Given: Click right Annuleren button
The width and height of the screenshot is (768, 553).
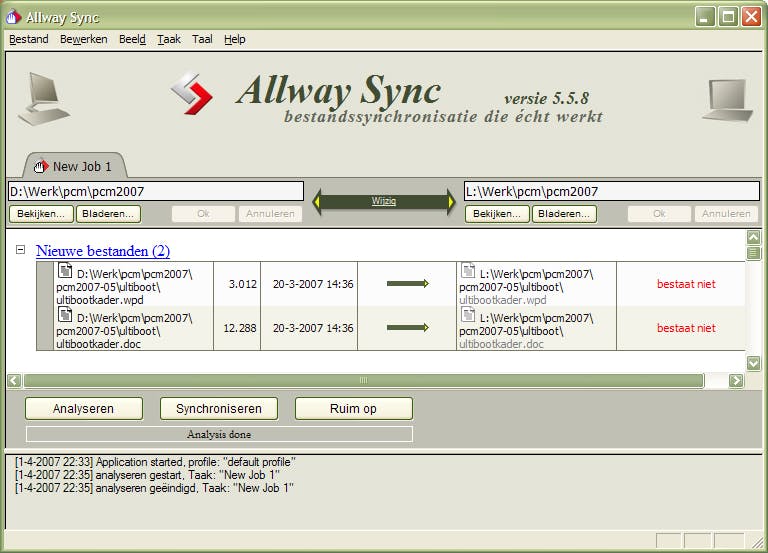Looking at the screenshot, I should pos(726,214).
